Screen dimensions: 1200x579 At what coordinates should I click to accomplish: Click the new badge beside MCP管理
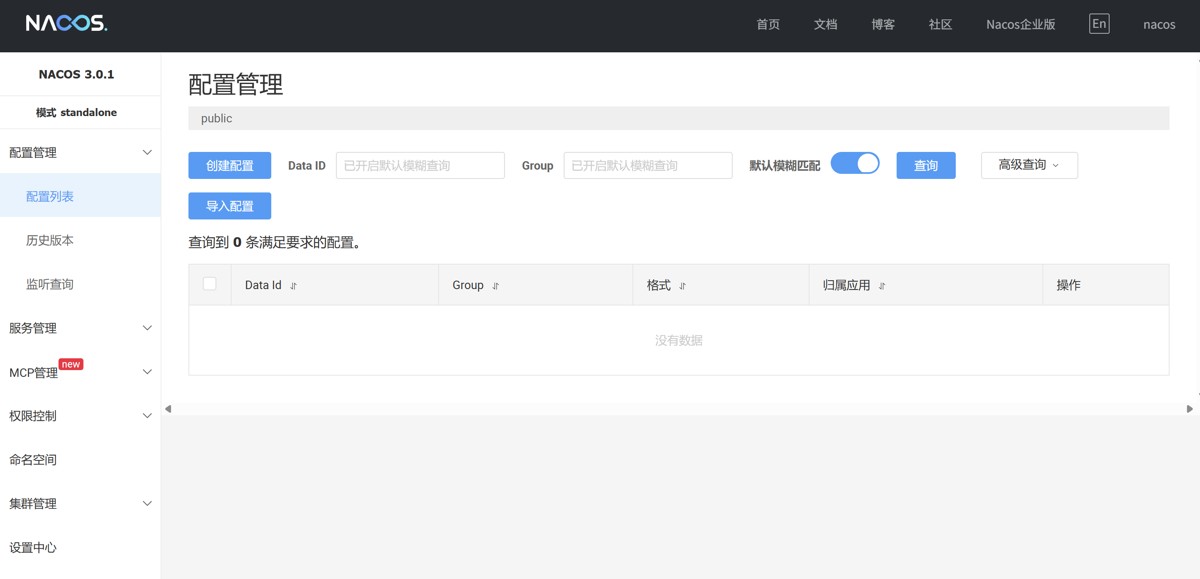point(71,364)
